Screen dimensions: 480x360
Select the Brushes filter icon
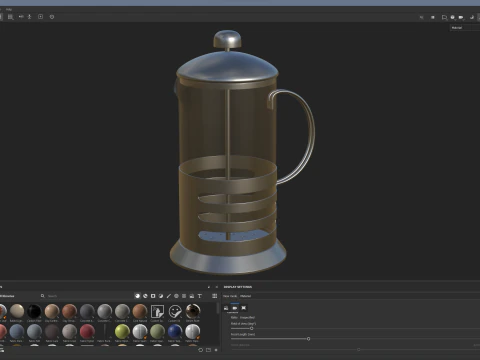coord(169,296)
